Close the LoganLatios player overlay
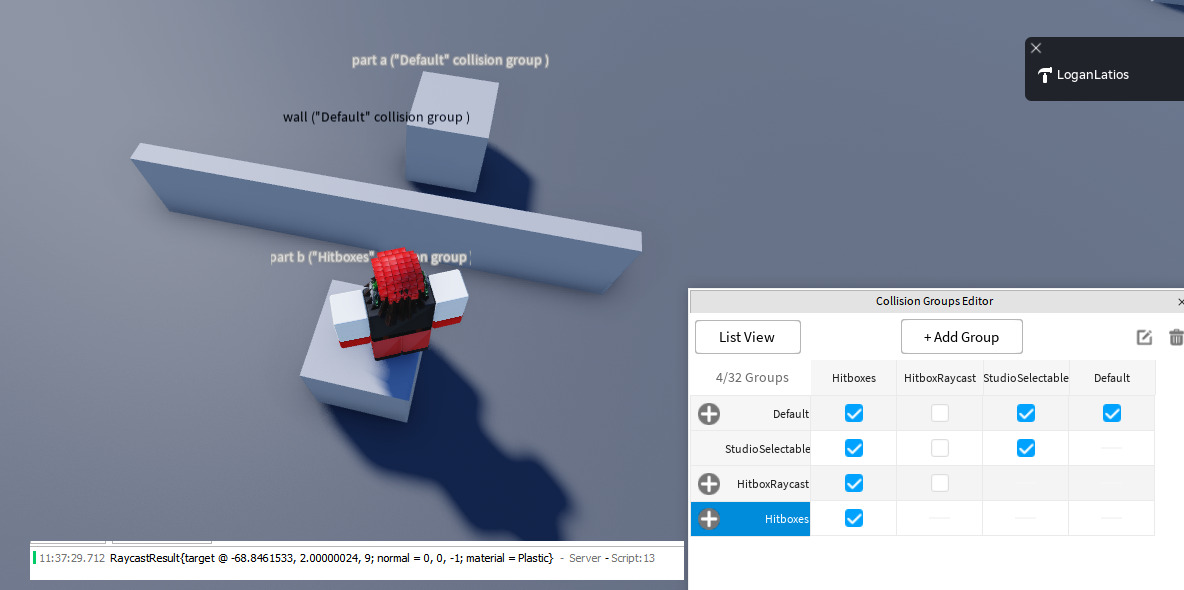Viewport: 1184px width, 590px height. coord(1036,47)
